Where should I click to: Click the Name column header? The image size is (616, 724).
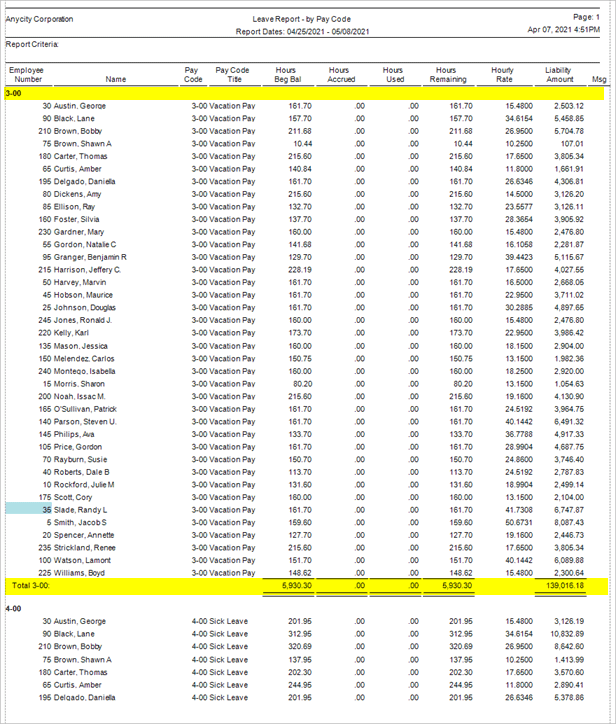pos(115,79)
